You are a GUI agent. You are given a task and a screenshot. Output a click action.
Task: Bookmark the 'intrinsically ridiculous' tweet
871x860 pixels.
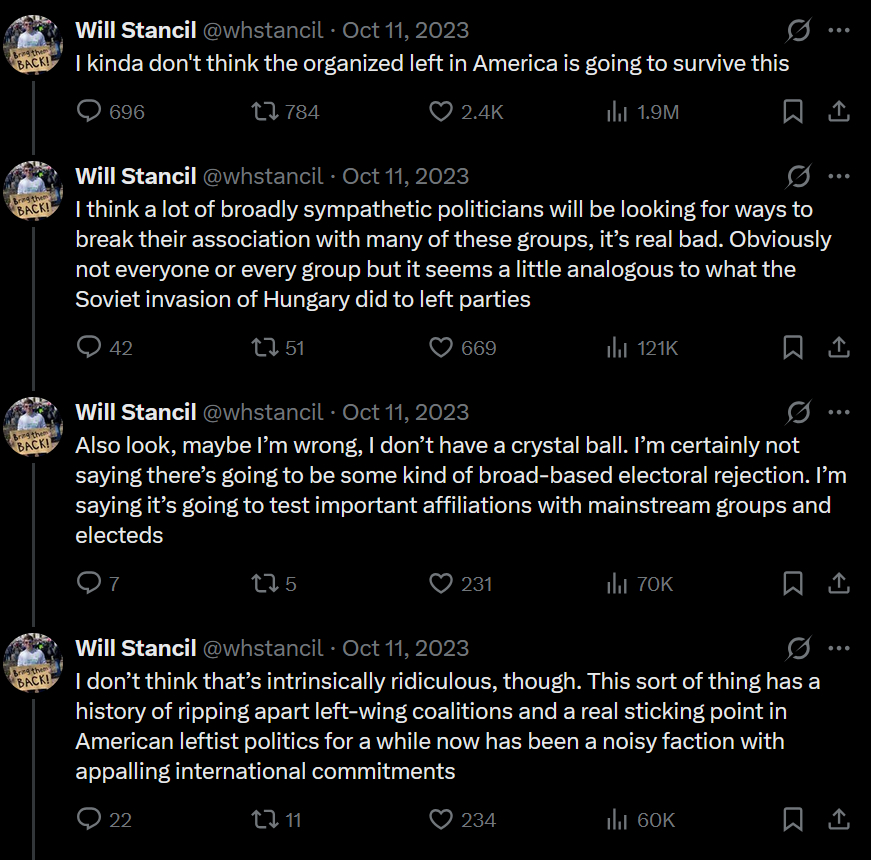point(792,820)
